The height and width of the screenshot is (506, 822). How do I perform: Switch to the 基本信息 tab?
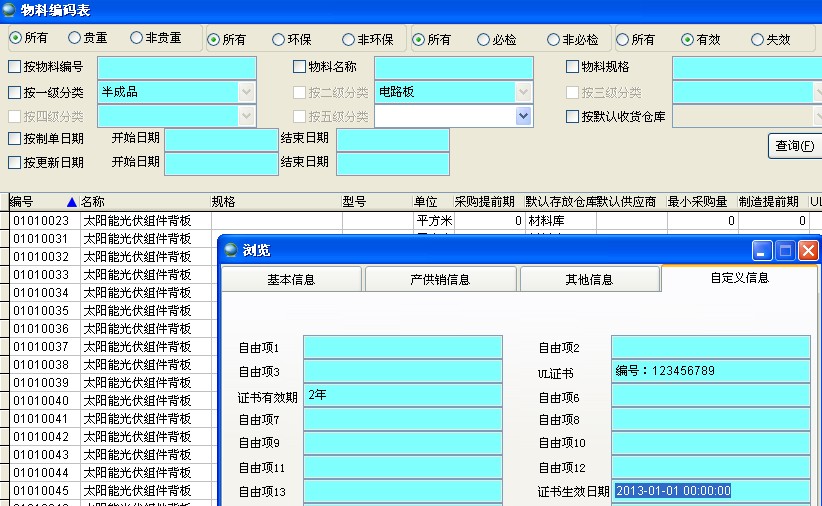(291, 280)
